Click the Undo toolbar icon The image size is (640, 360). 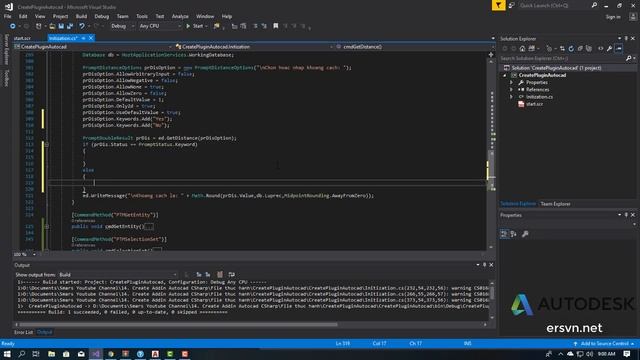(82, 26)
